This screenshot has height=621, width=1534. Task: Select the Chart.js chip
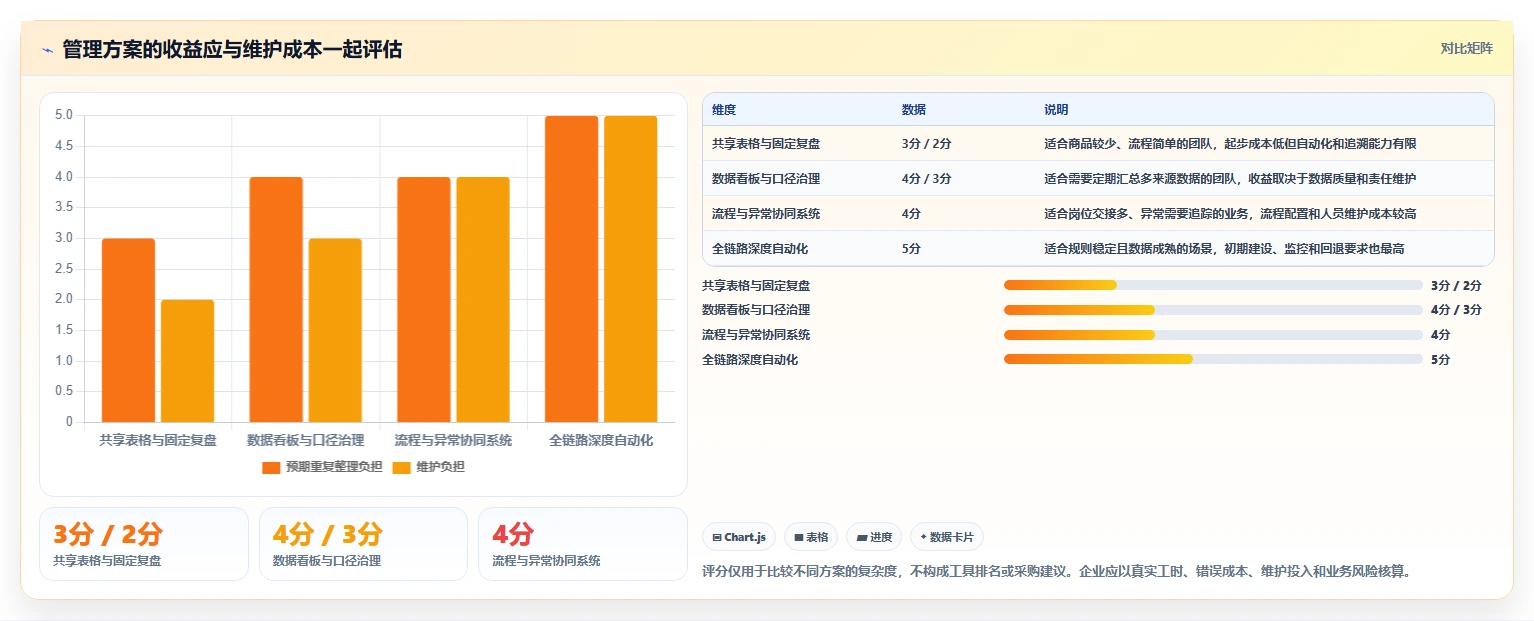pos(739,537)
